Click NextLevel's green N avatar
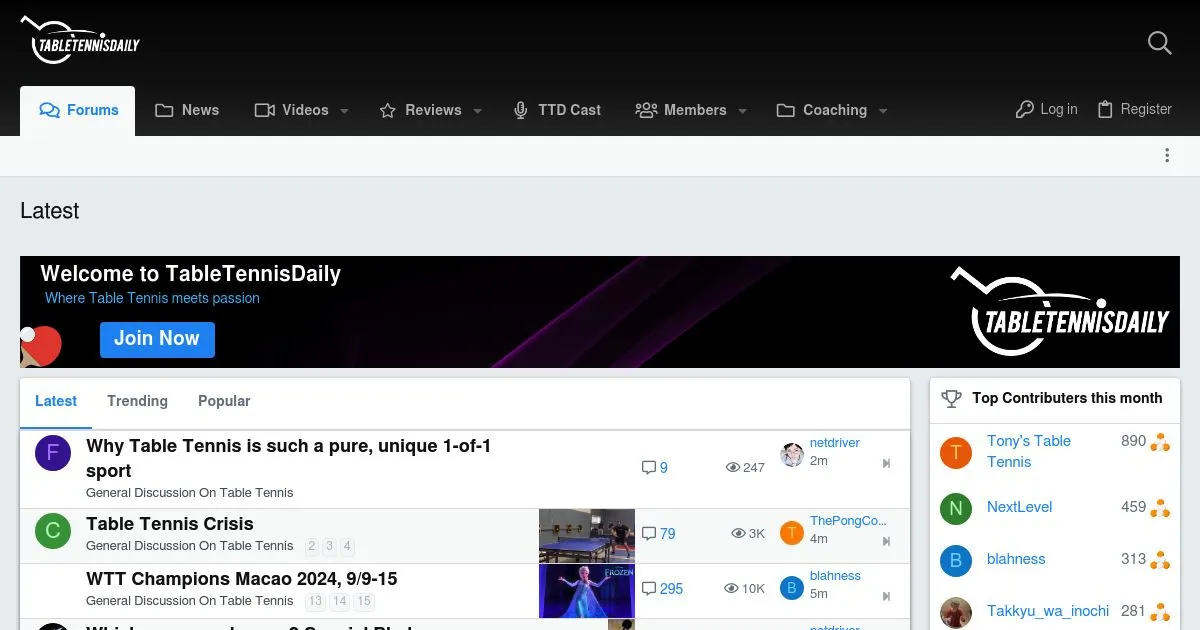This screenshot has height=630, width=1200. point(956,508)
